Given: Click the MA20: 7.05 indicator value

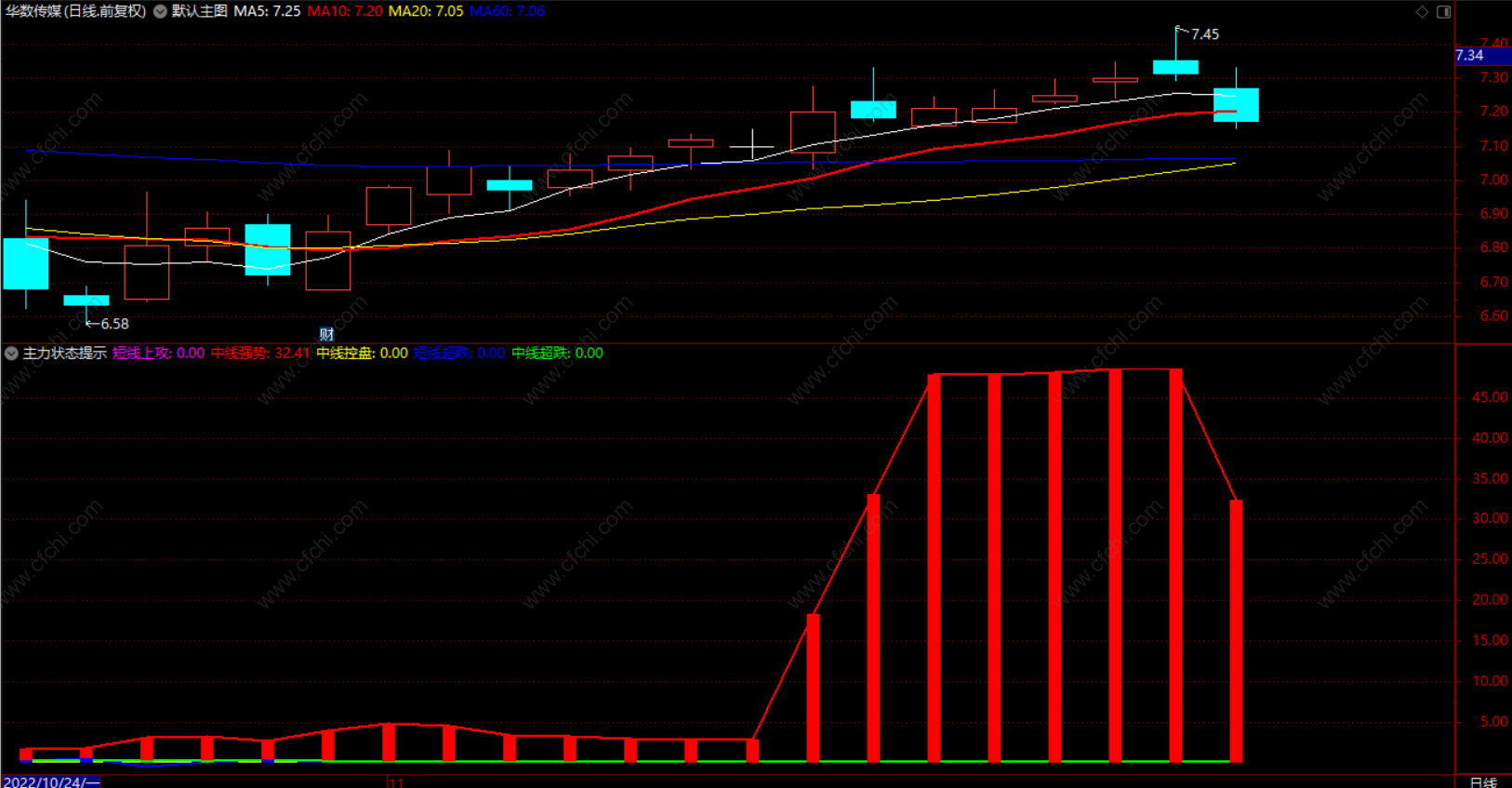Looking at the screenshot, I should tap(426, 11).
